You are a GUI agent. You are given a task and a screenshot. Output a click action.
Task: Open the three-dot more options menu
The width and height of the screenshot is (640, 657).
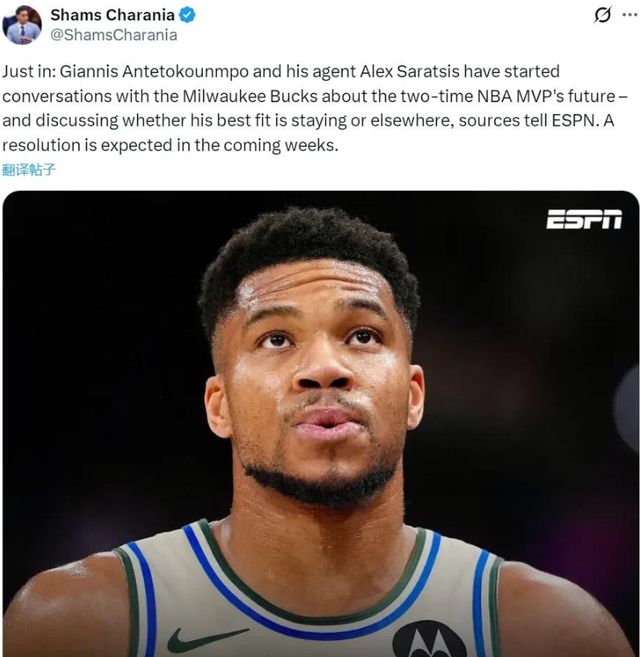click(630, 15)
